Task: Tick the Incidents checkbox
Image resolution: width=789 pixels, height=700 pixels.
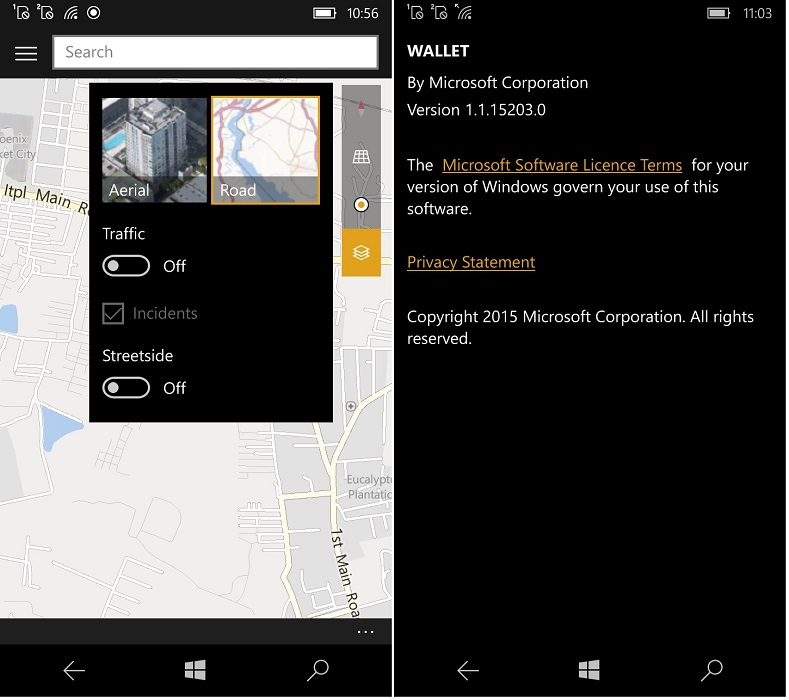Action: click(x=113, y=314)
